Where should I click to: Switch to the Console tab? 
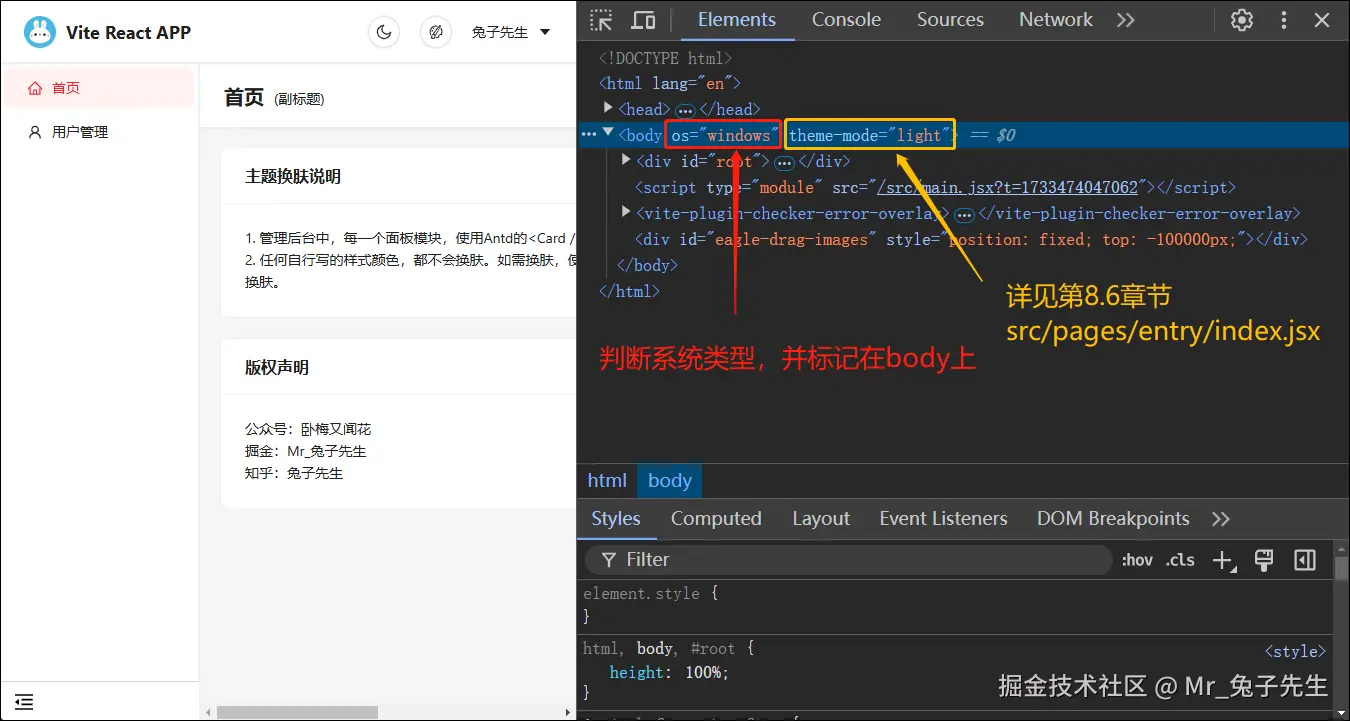tap(845, 19)
